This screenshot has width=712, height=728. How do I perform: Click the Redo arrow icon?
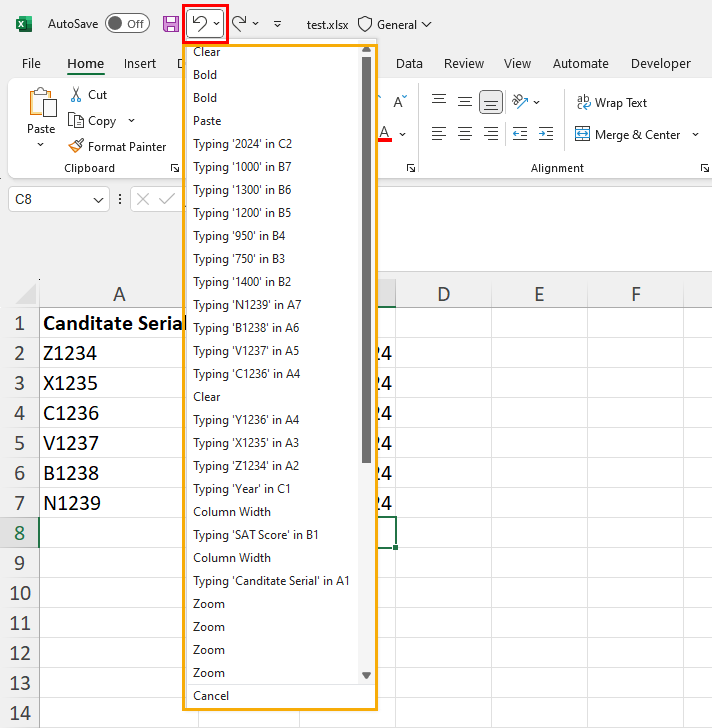tap(239, 23)
